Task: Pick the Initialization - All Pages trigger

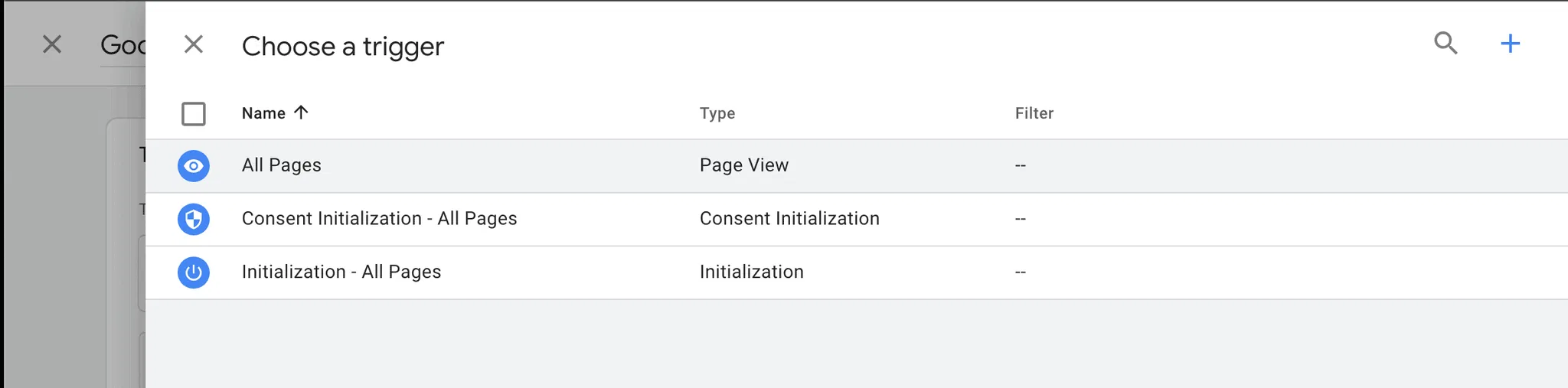Action: 341,272
